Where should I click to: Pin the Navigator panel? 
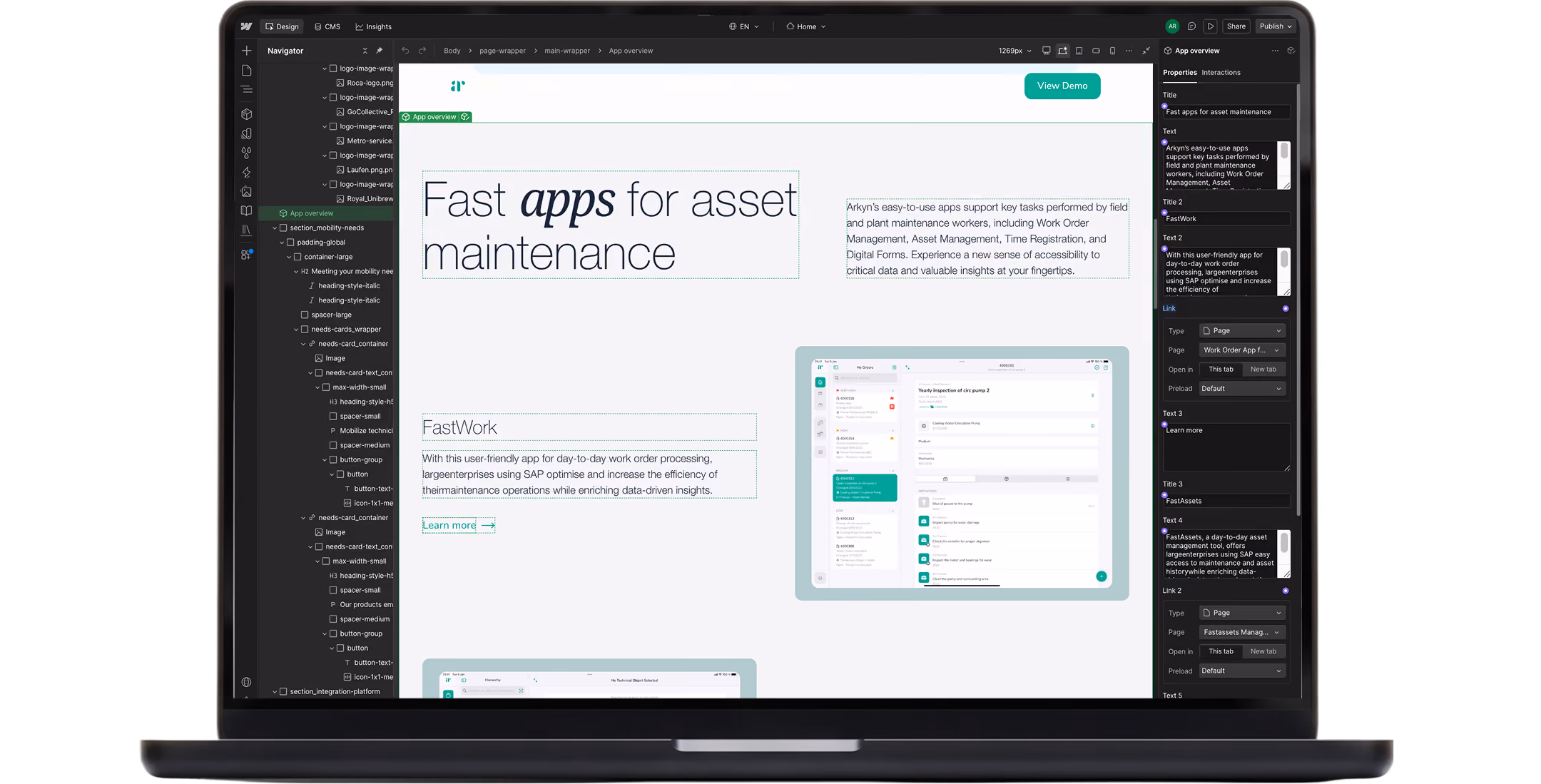380,51
